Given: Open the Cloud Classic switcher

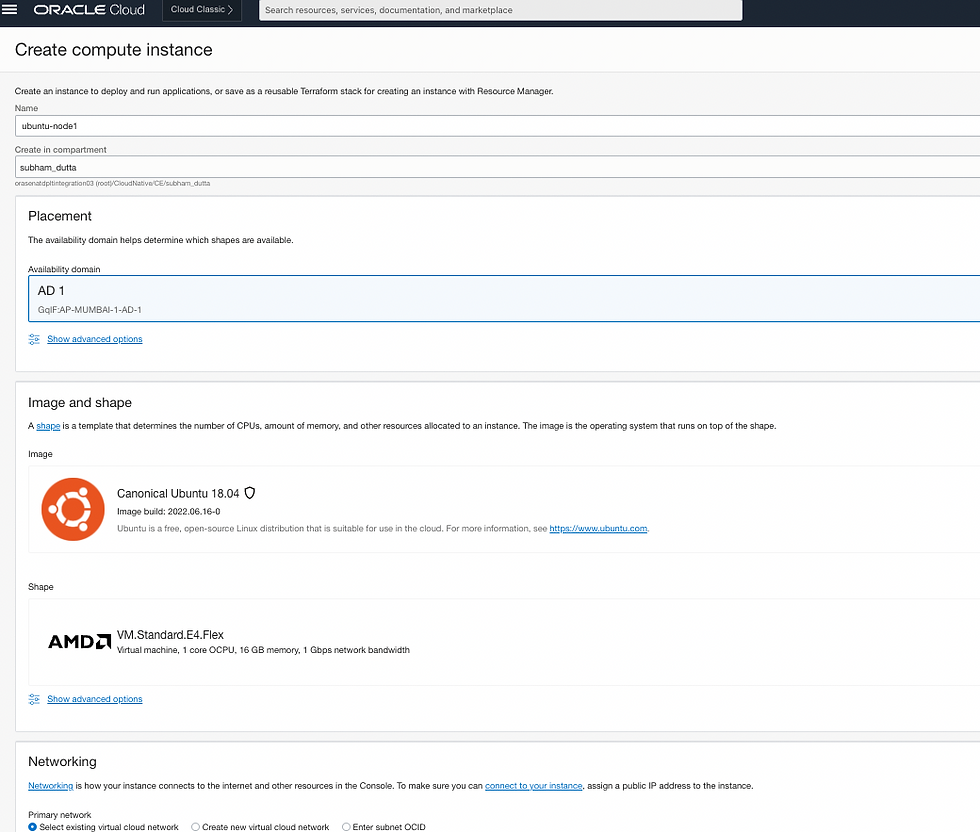Looking at the screenshot, I should click(201, 10).
